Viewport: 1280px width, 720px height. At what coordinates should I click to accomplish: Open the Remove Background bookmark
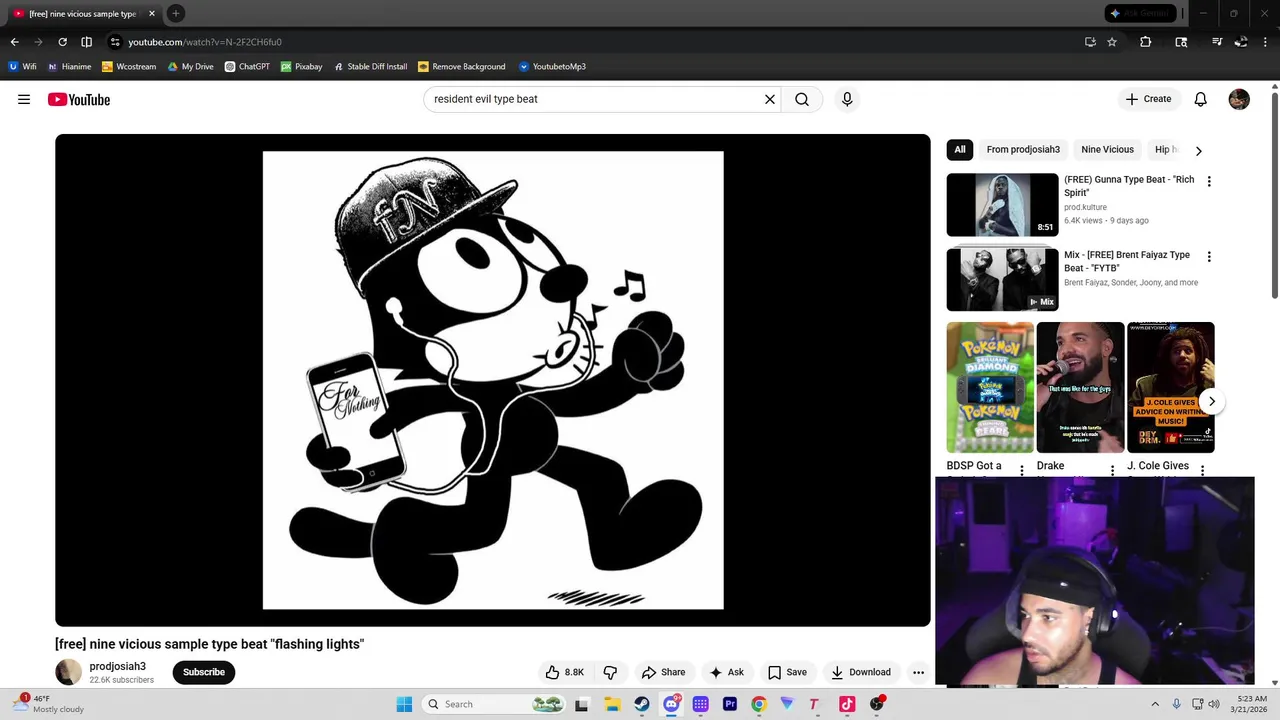[461, 66]
